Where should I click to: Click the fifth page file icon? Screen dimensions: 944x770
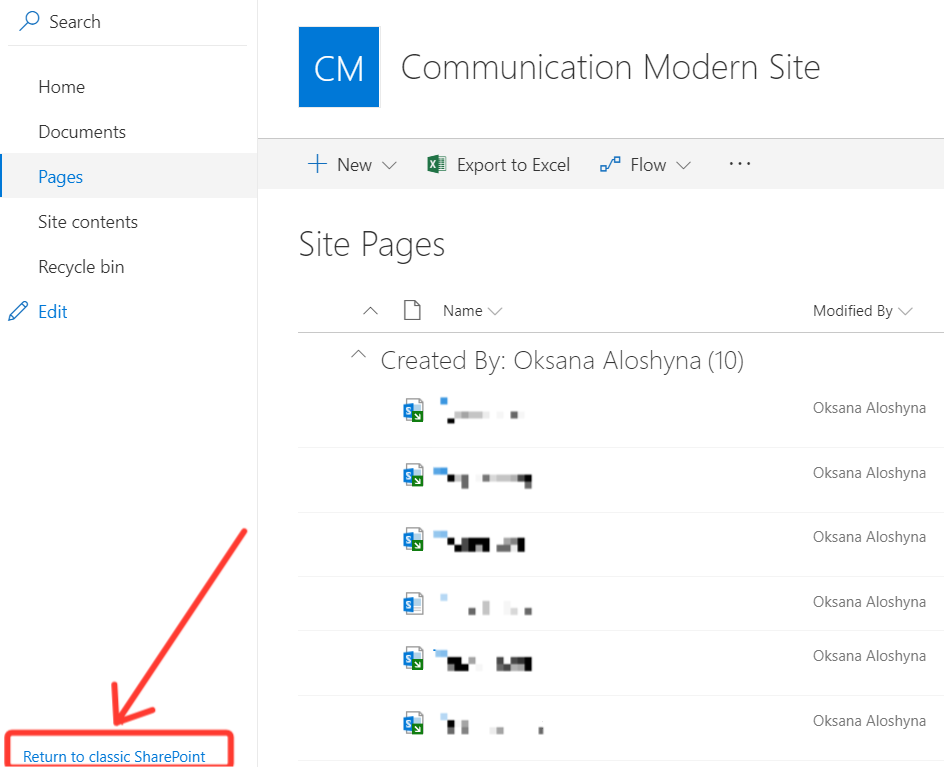click(x=413, y=659)
